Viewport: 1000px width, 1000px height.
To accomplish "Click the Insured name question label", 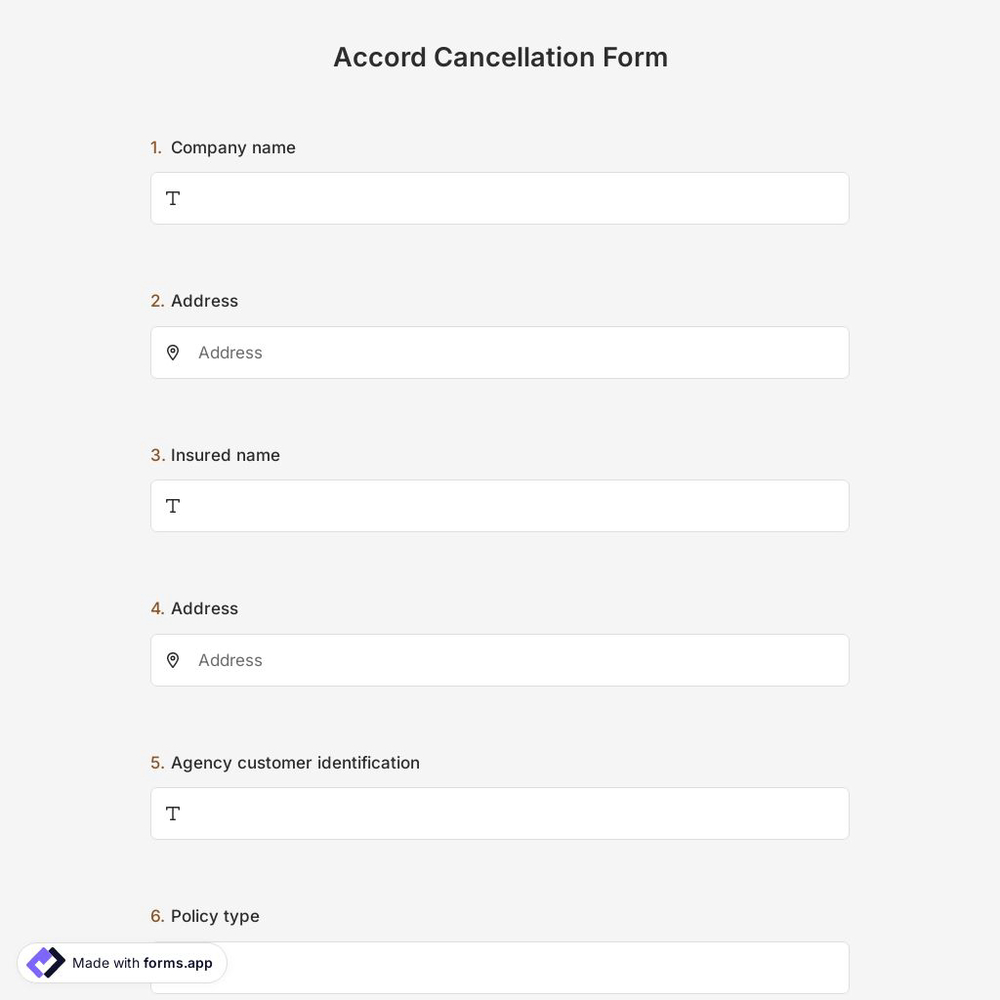I will click(x=225, y=455).
